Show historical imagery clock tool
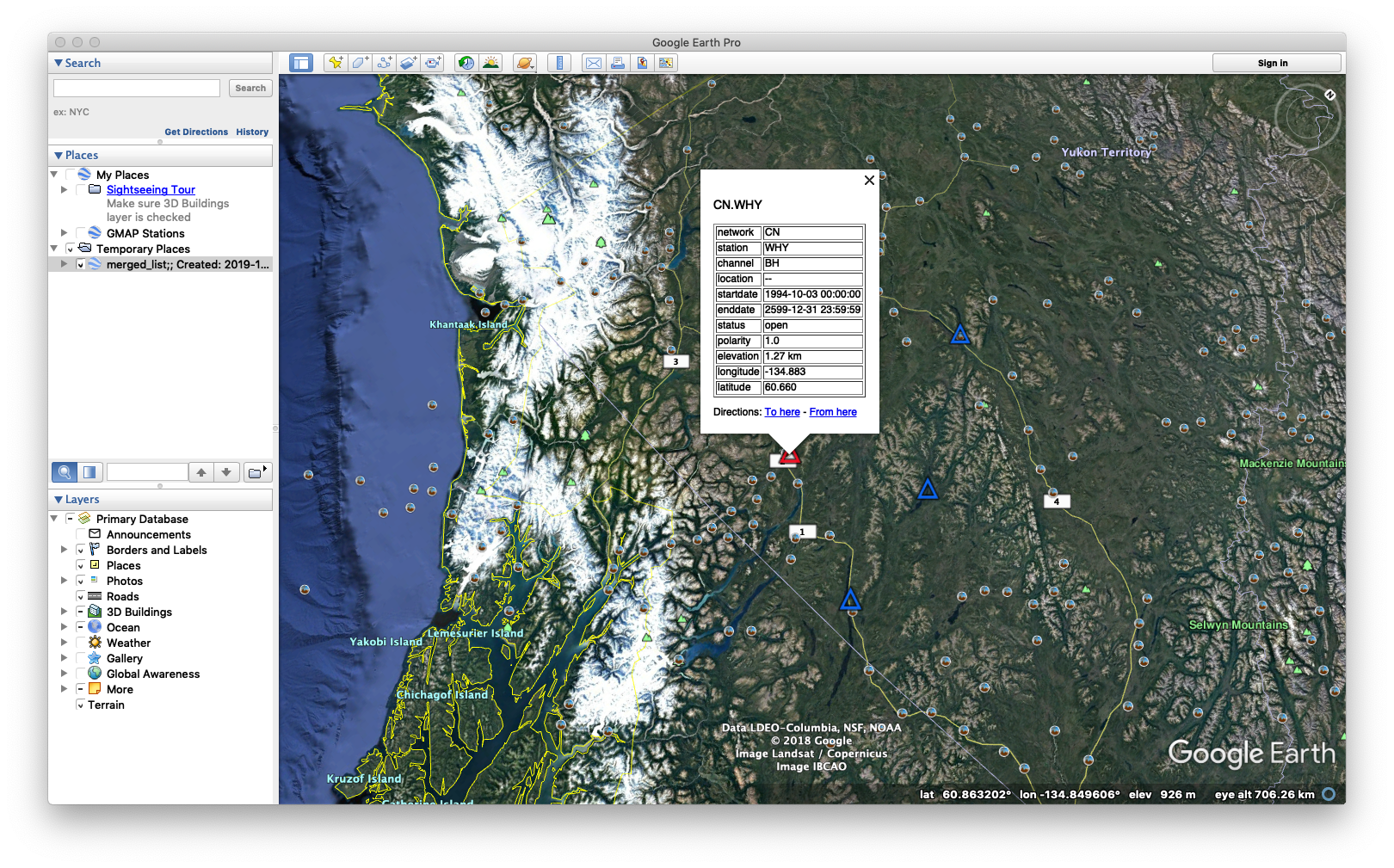Image resolution: width=1394 pixels, height=868 pixels. click(466, 63)
